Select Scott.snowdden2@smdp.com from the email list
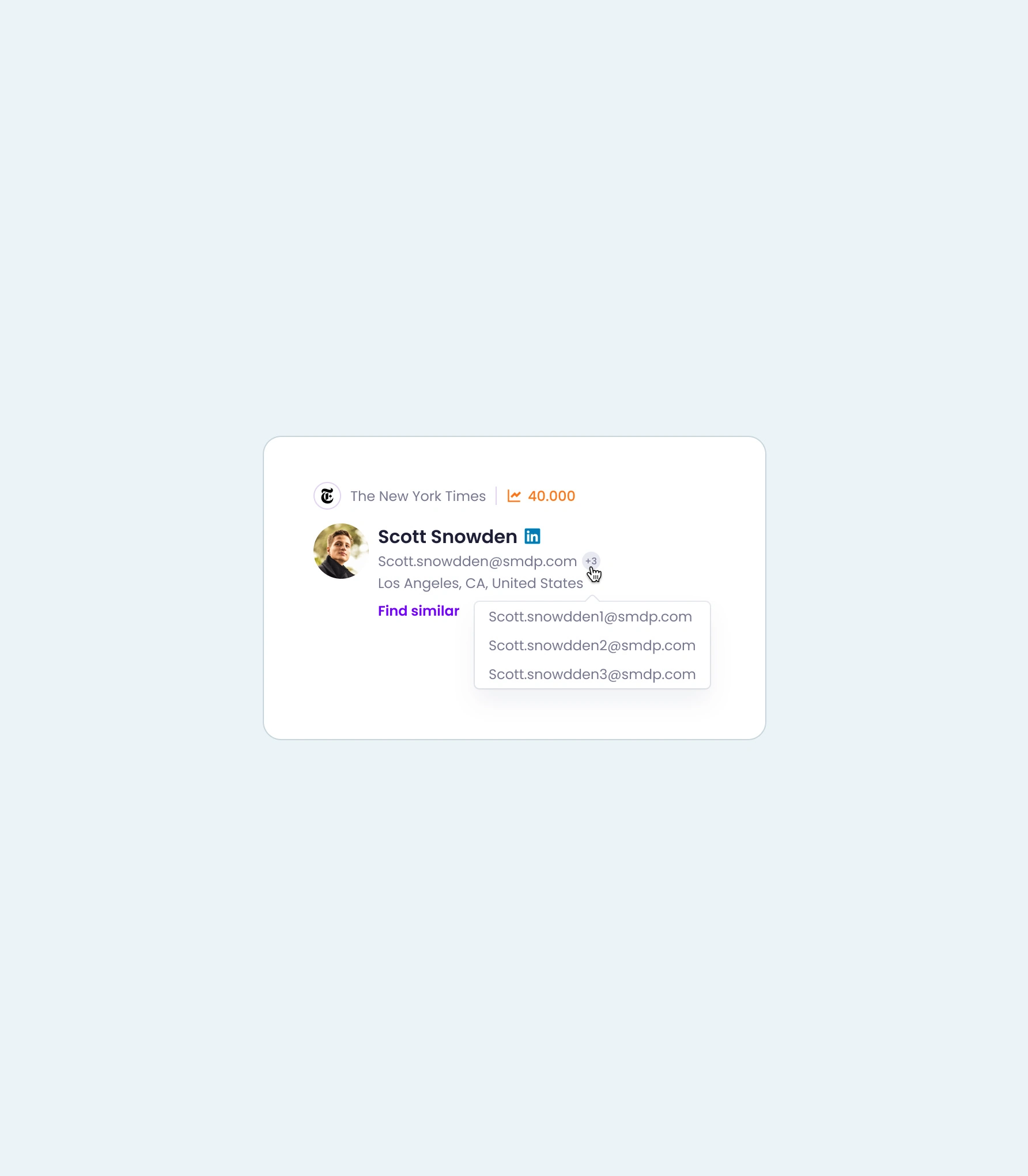This screenshot has height=1176, width=1028. pyautogui.click(x=592, y=646)
